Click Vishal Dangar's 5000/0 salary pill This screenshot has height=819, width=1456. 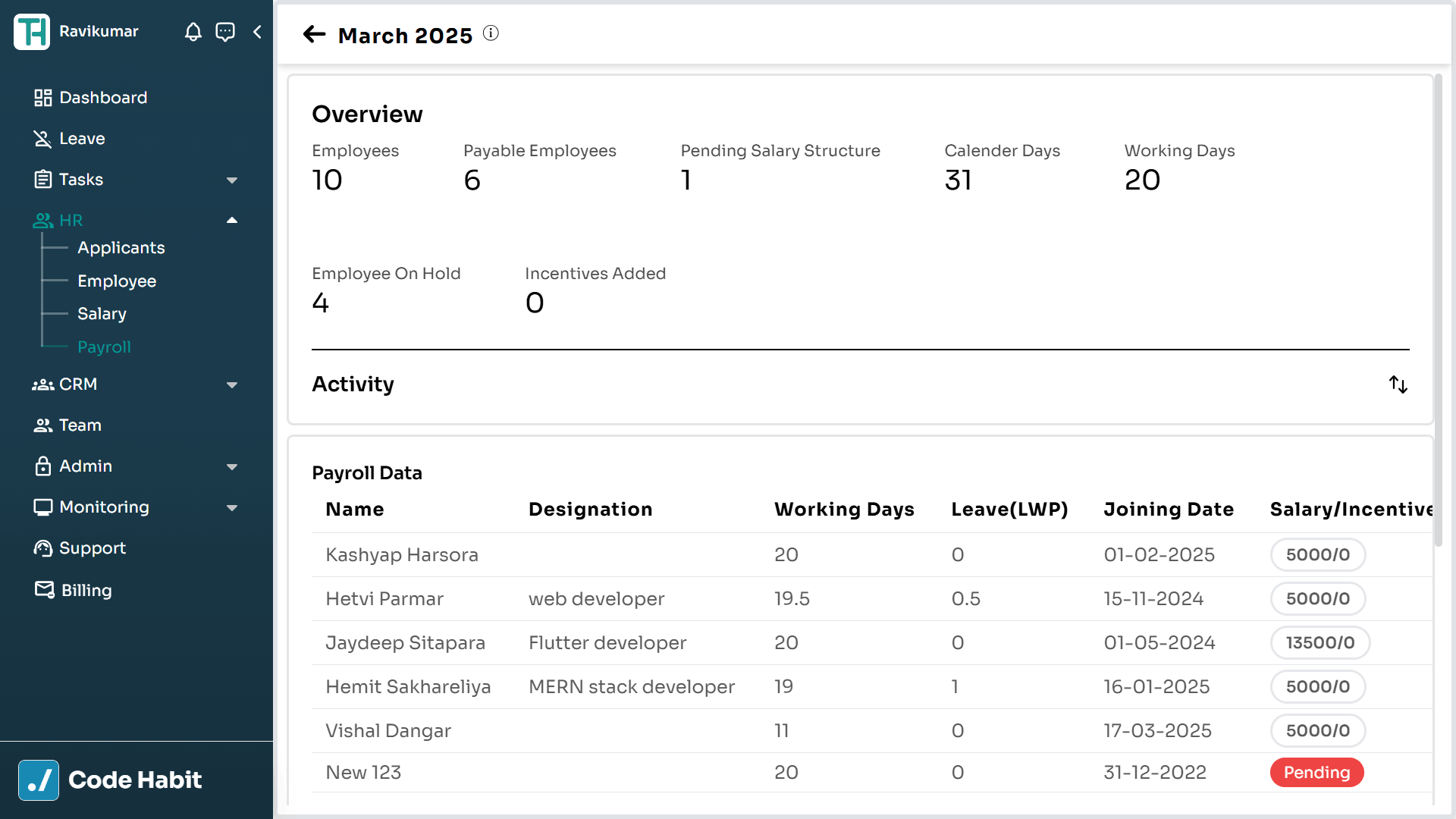point(1318,731)
